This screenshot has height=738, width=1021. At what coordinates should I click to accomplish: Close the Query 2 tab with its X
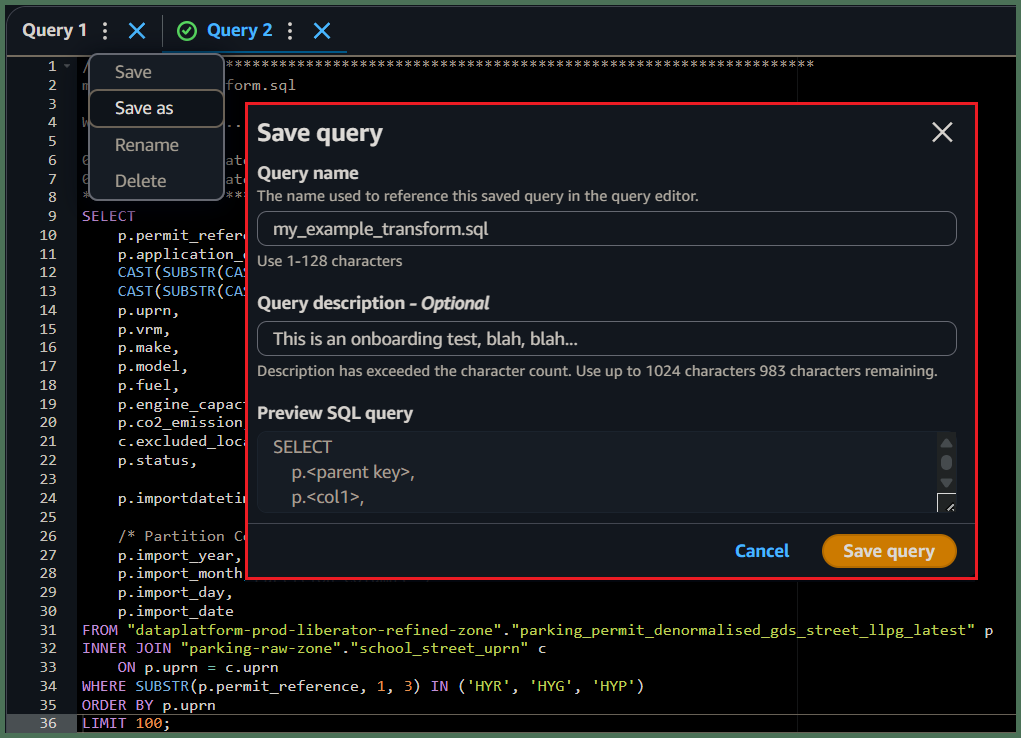pyautogui.click(x=322, y=31)
